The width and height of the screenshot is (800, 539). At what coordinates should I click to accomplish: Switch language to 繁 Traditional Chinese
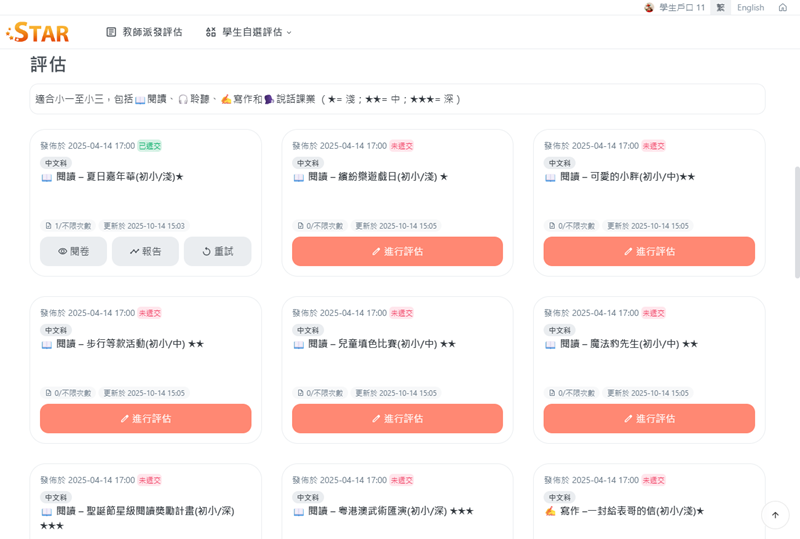point(720,8)
